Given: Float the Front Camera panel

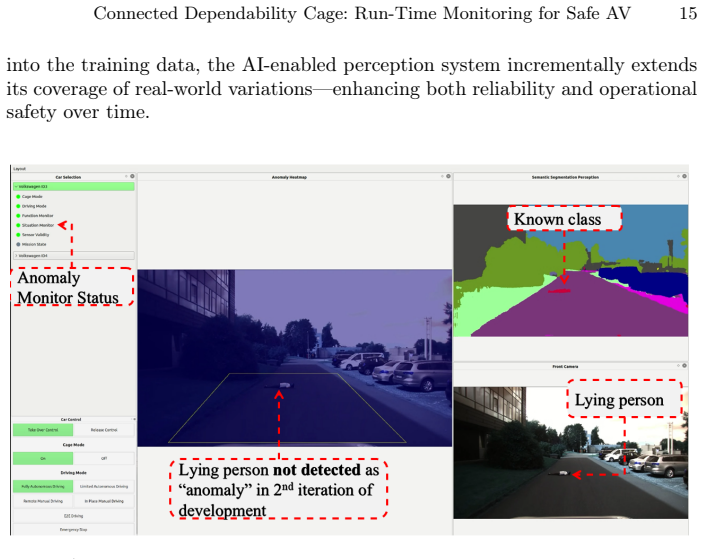Looking at the screenshot, I should (x=679, y=365).
